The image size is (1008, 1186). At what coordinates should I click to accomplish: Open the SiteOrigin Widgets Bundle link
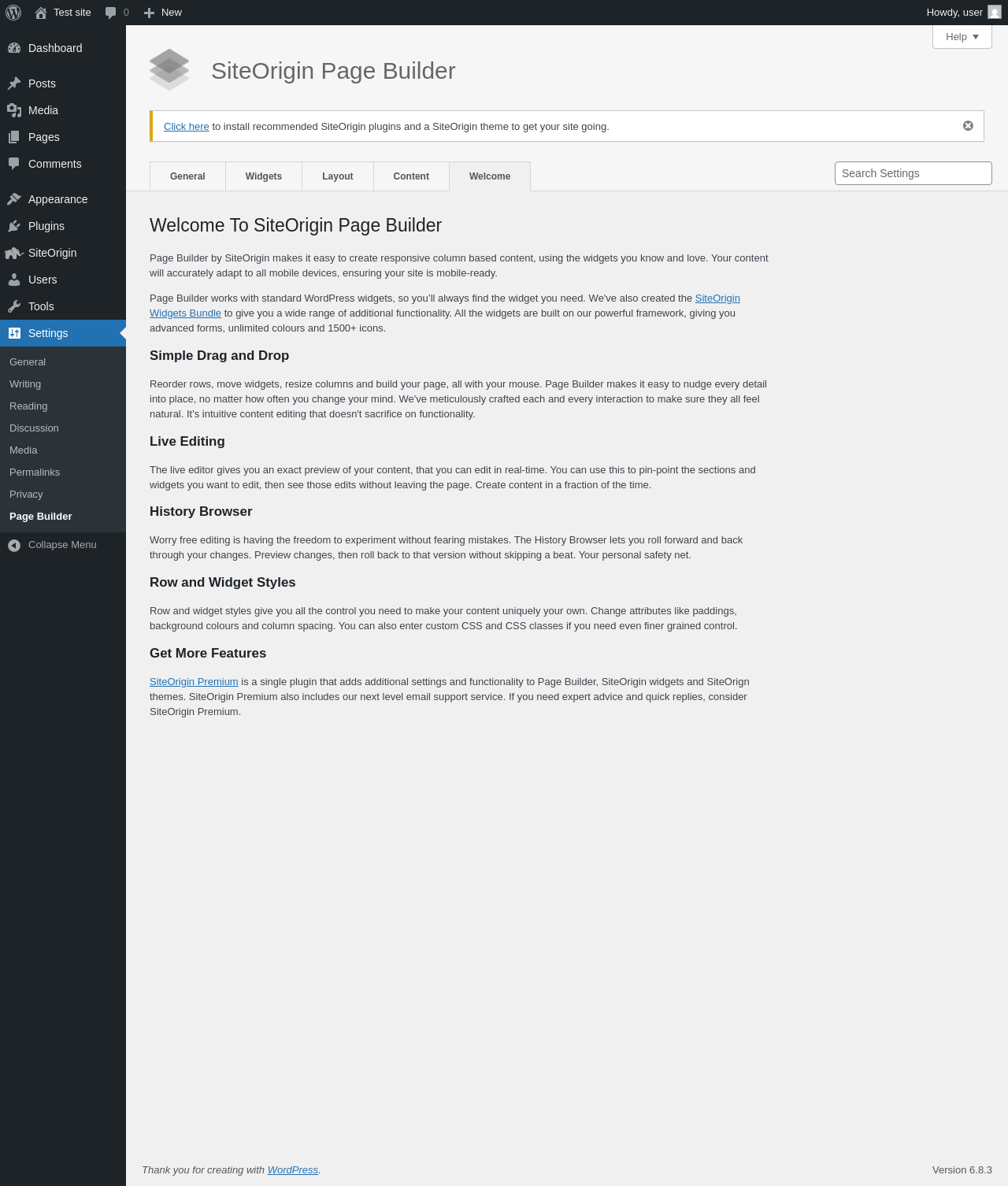point(185,313)
